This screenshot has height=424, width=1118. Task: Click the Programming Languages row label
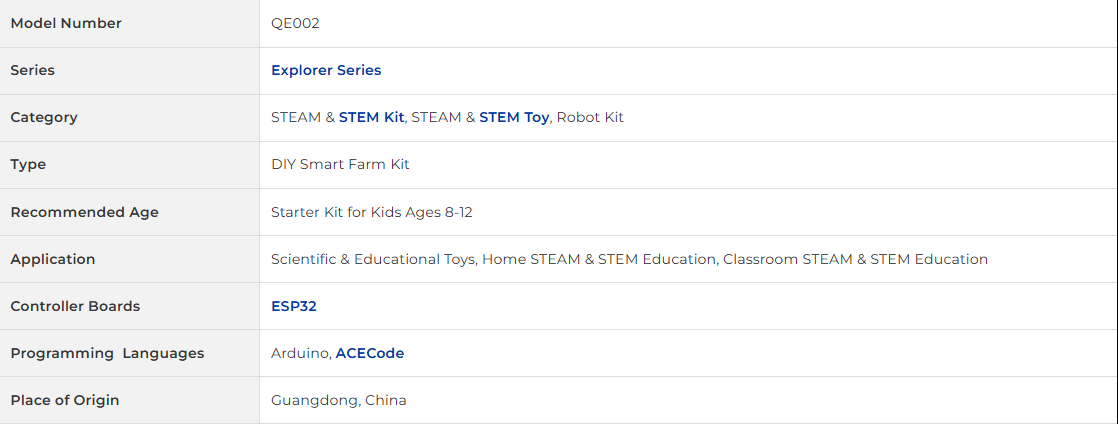(107, 353)
